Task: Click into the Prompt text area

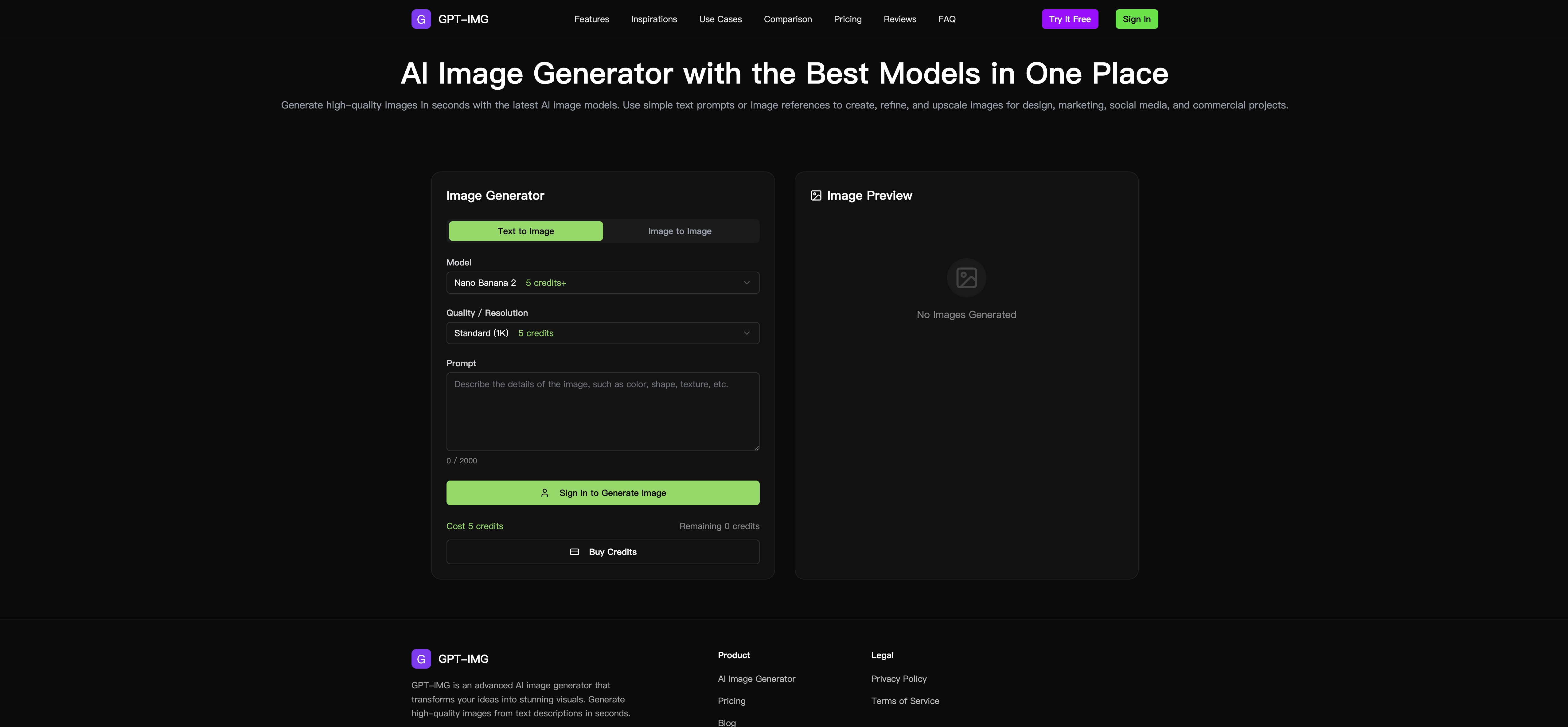Action: click(x=602, y=412)
